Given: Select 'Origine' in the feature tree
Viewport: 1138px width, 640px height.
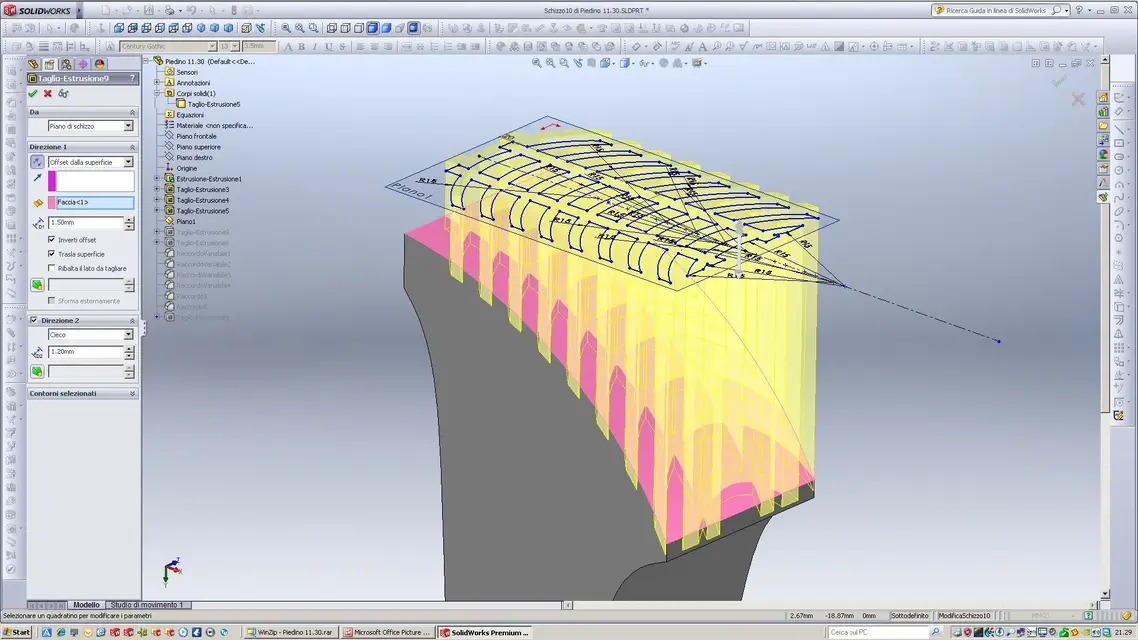Looking at the screenshot, I should (x=187, y=168).
